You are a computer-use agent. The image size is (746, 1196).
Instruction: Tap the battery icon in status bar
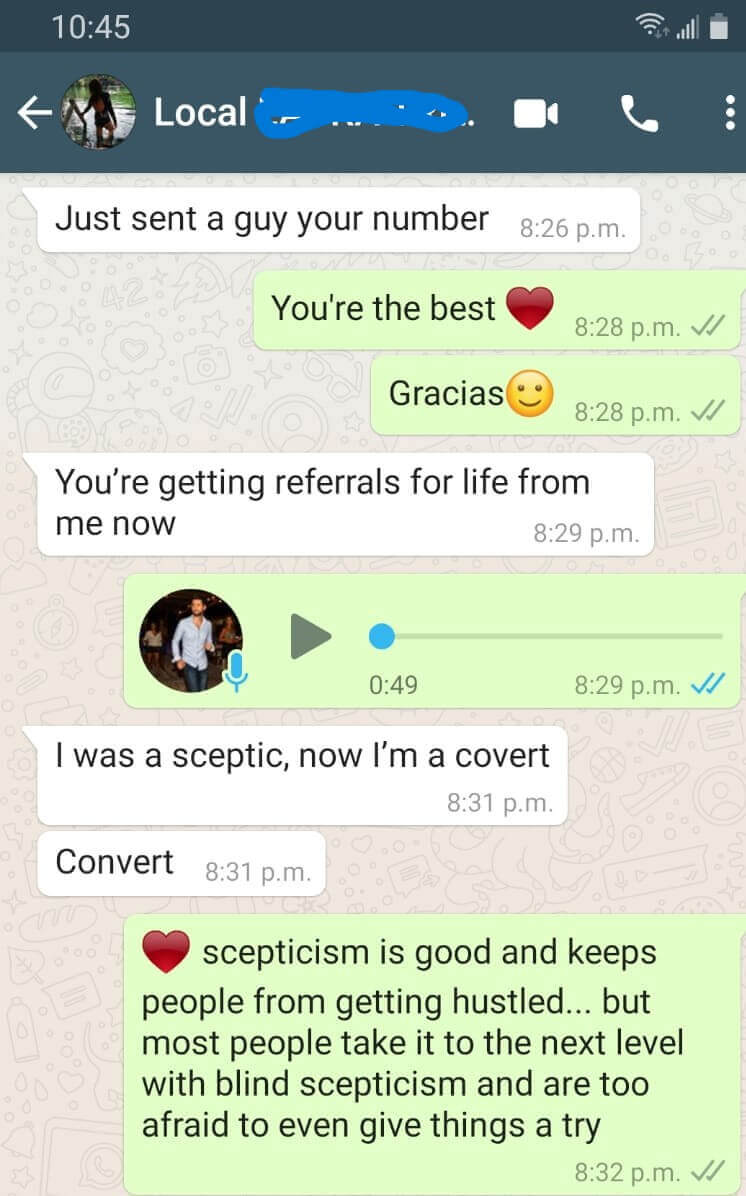pyautogui.click(x=719, y=27)
